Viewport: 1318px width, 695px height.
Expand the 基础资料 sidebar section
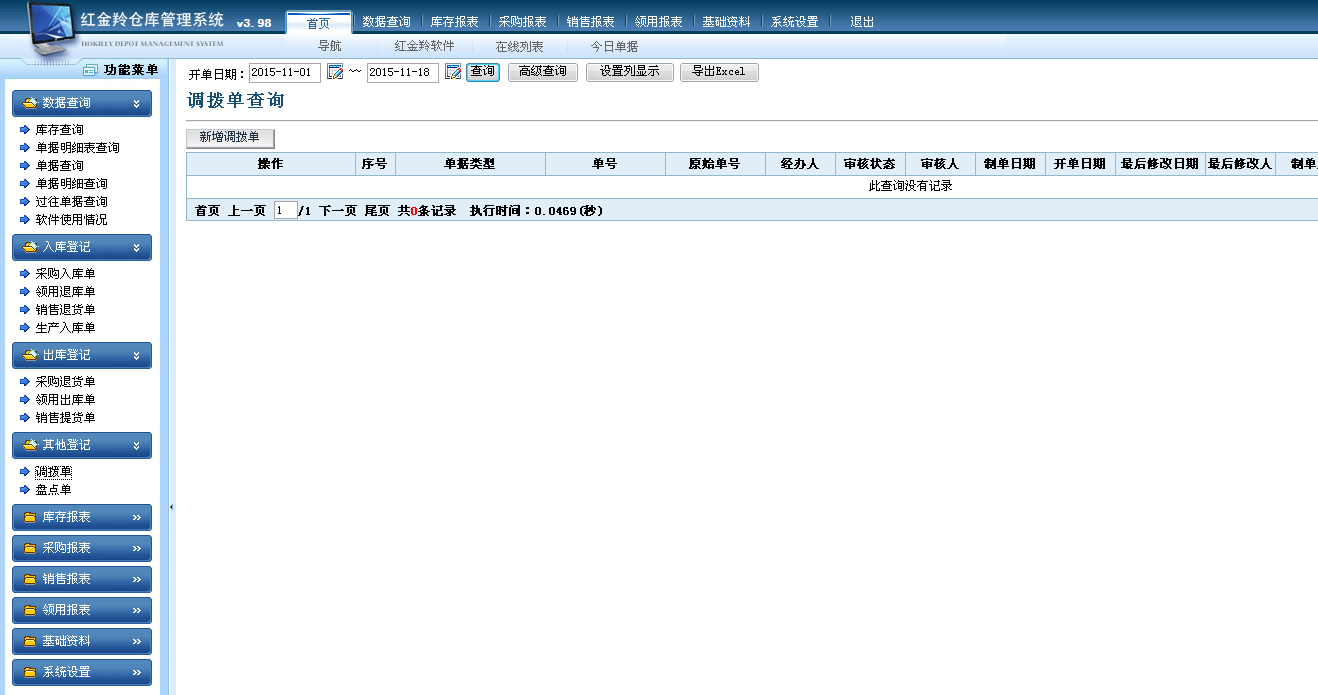[136, 642]
